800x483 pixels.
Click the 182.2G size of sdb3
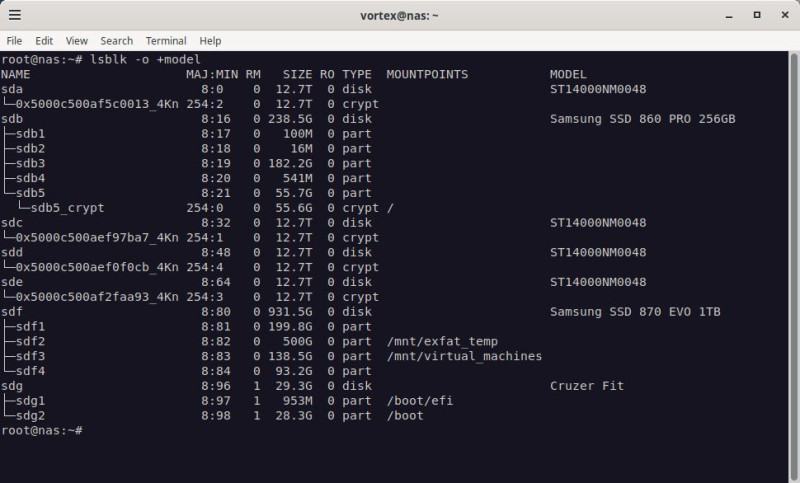tap(290, 163)
